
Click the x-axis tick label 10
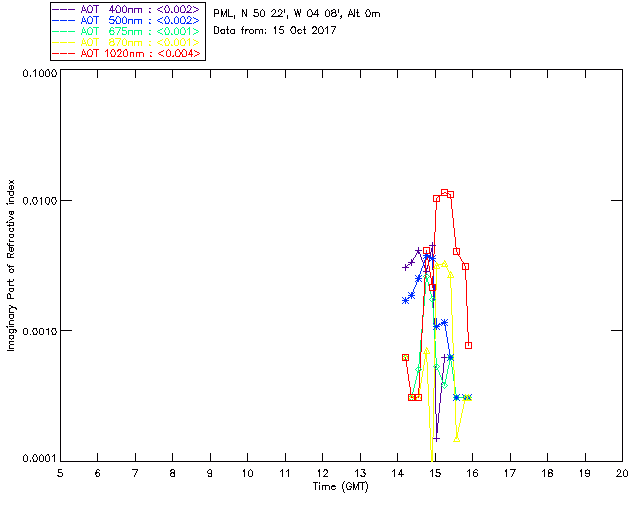click(x=248, y=473)
